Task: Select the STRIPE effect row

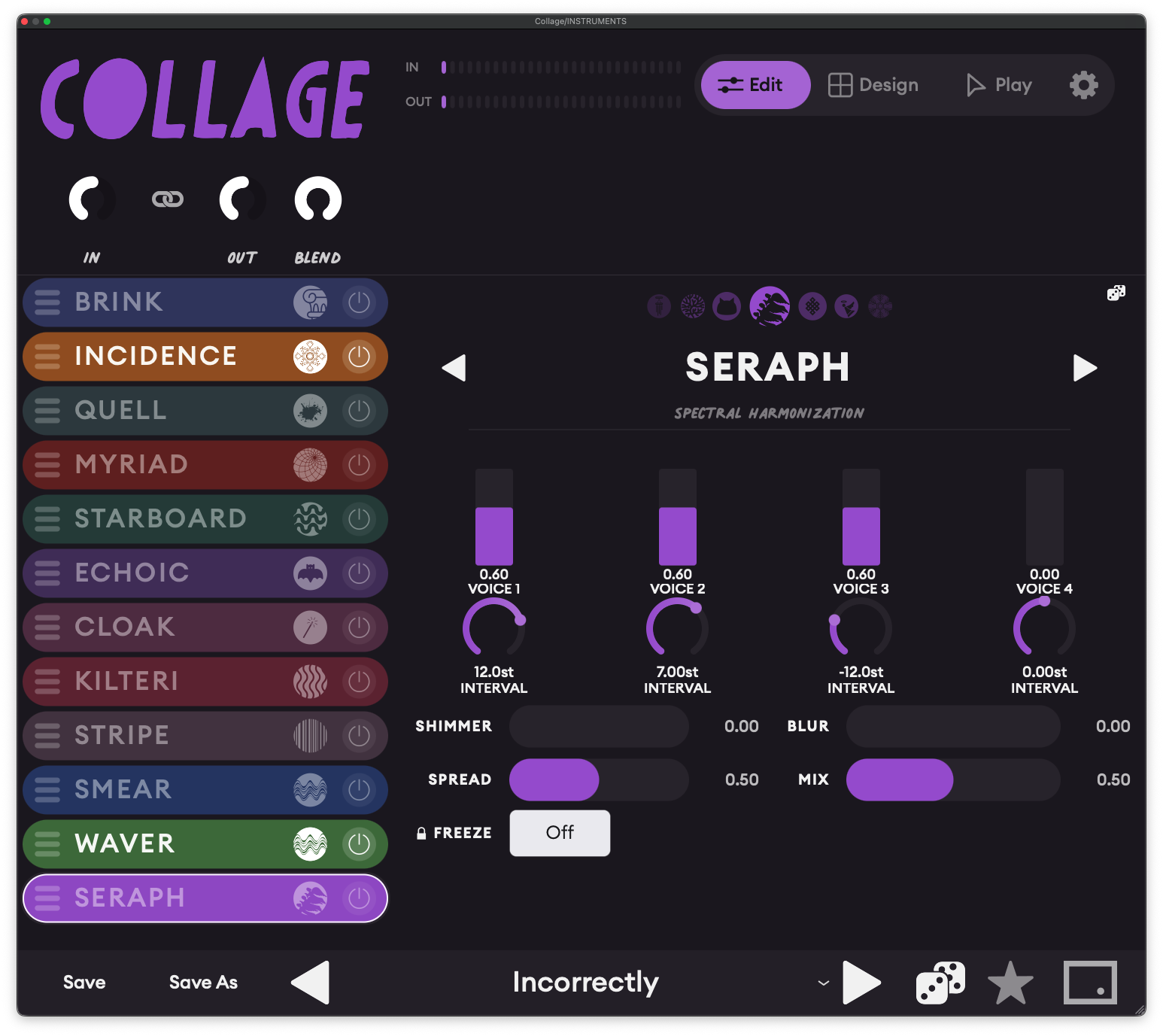Action: click(x=205, y=736)
